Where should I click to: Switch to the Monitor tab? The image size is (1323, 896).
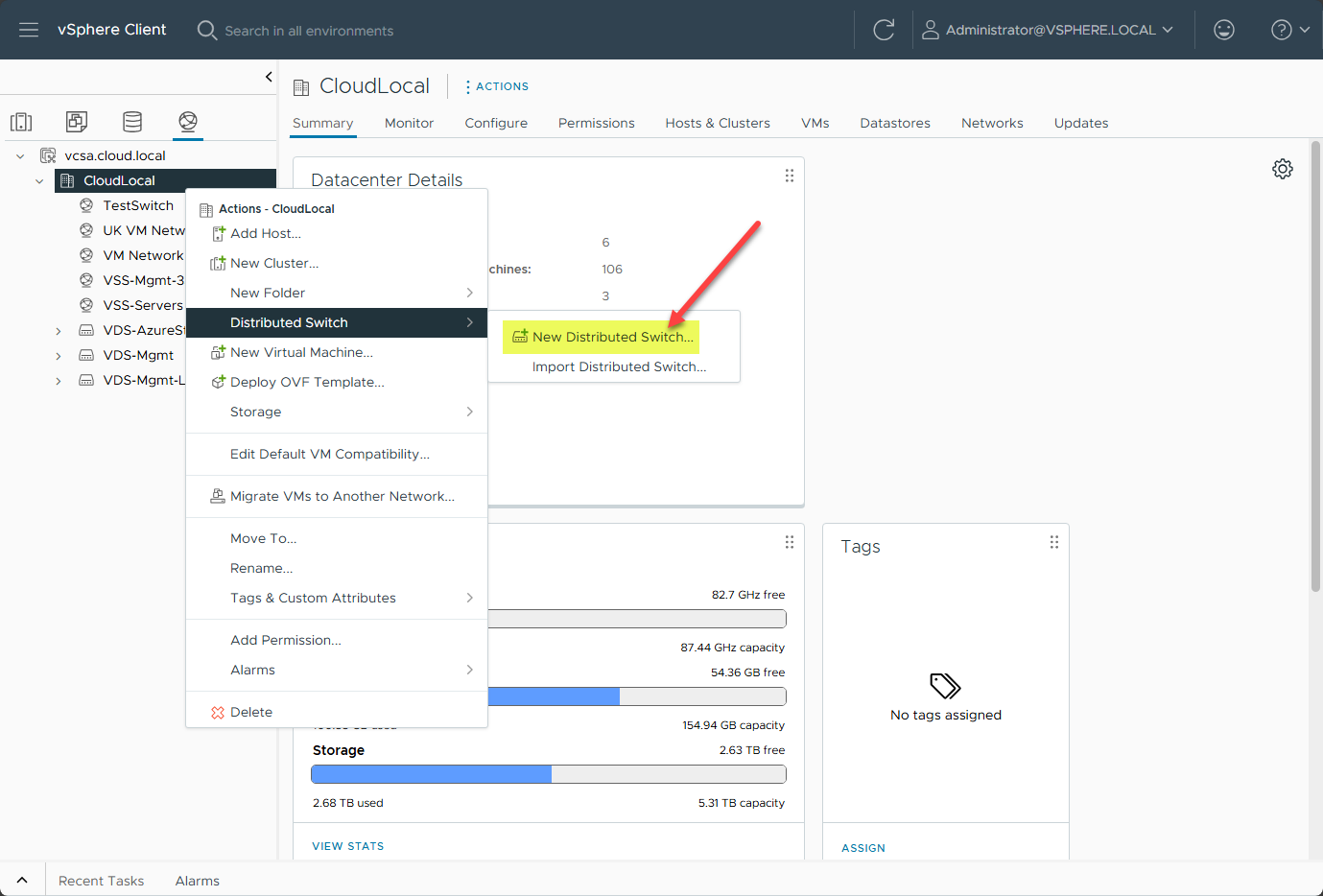409,123
